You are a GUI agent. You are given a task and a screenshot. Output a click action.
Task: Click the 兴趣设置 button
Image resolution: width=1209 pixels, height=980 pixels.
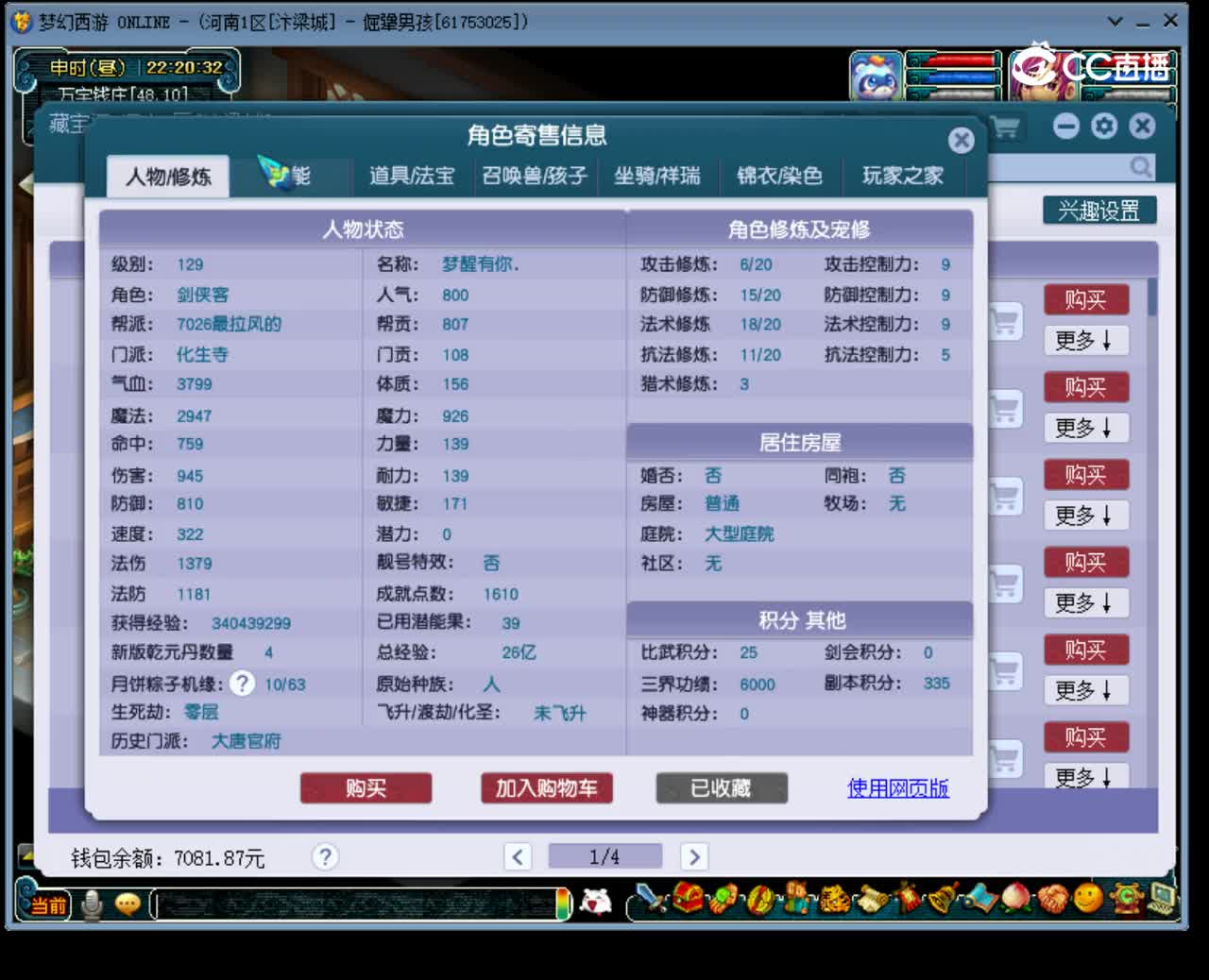1099,211
